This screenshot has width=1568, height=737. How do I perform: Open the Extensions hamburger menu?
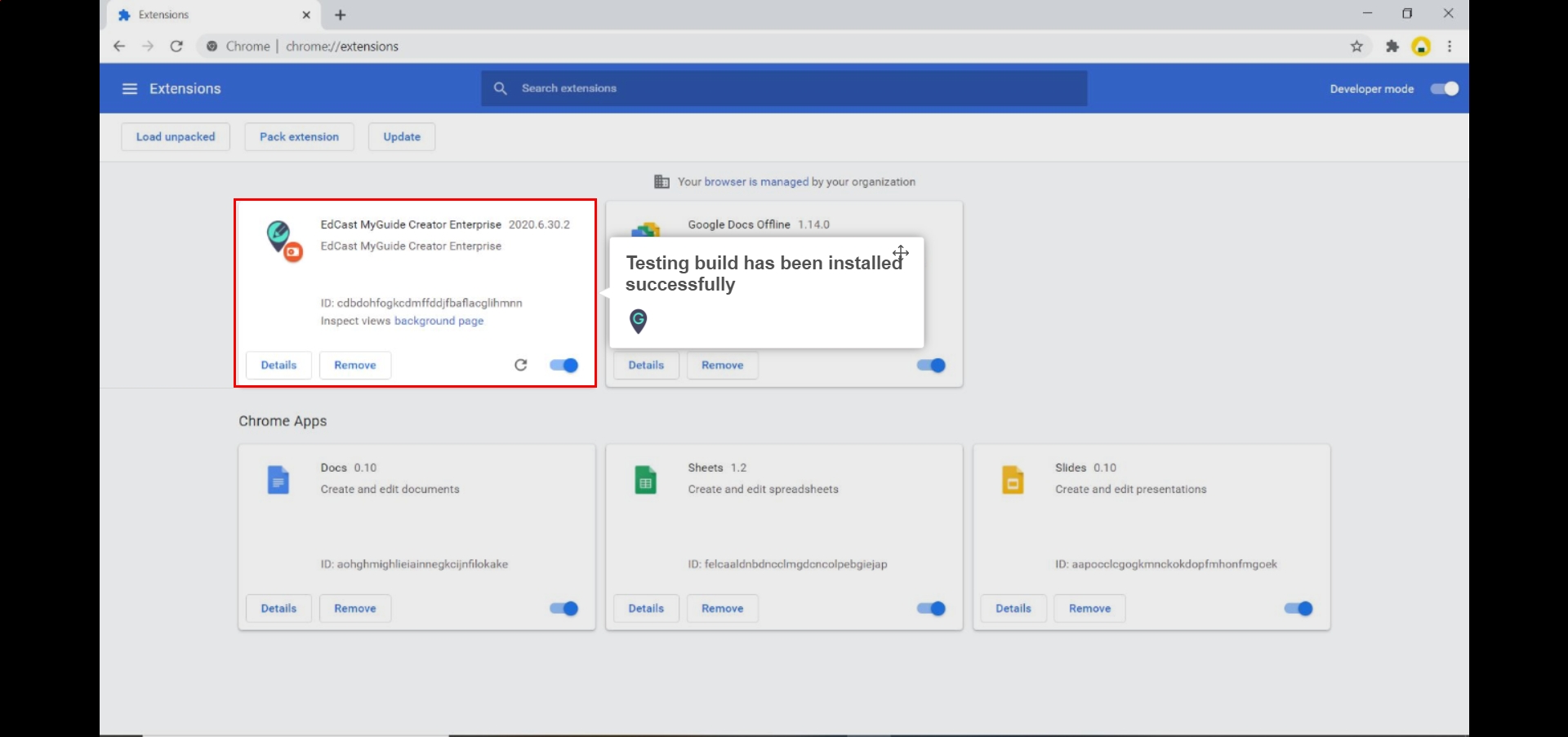coord(129,88)
